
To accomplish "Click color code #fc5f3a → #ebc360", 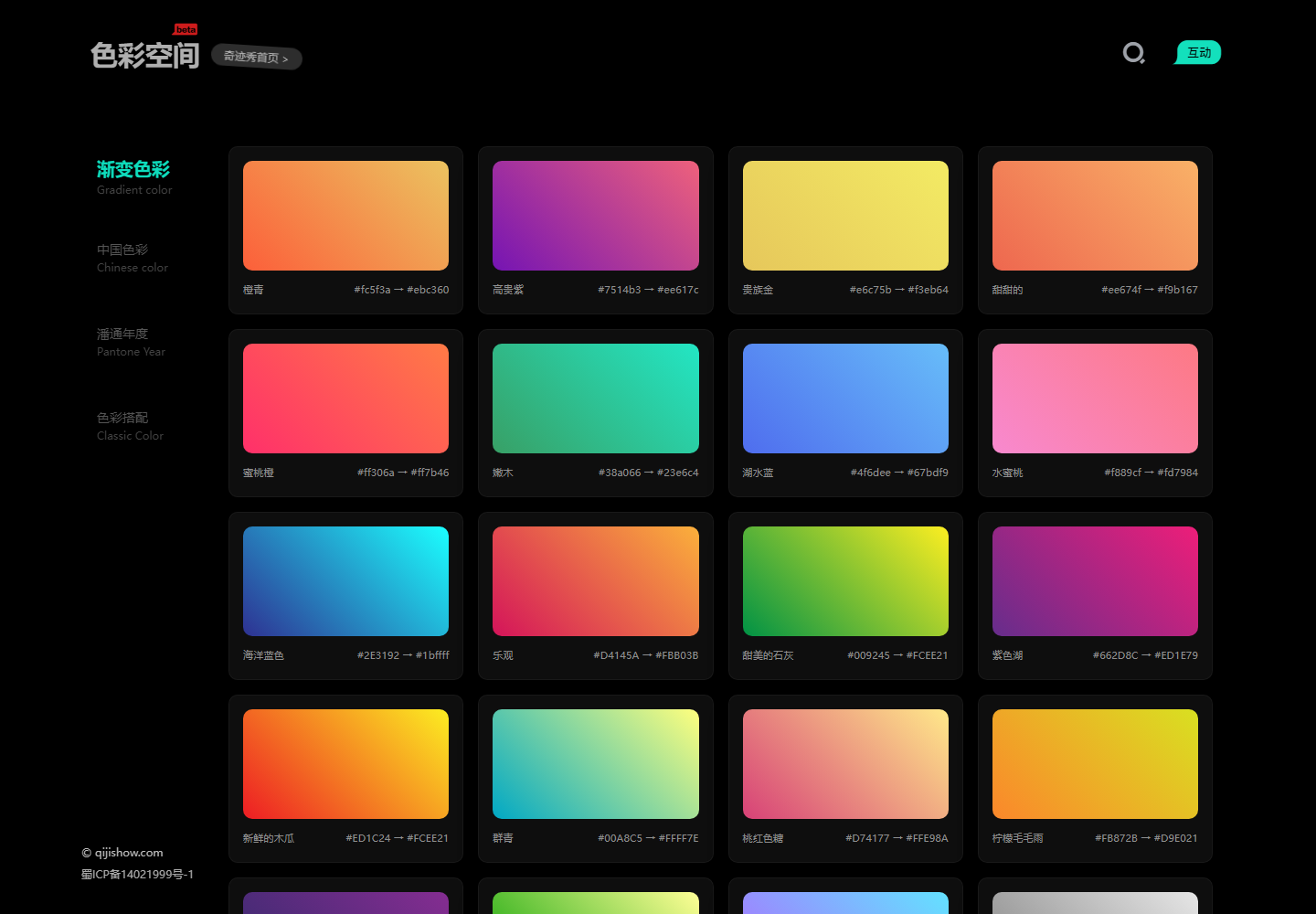I will pyautogui.click(x=401, y=290).
